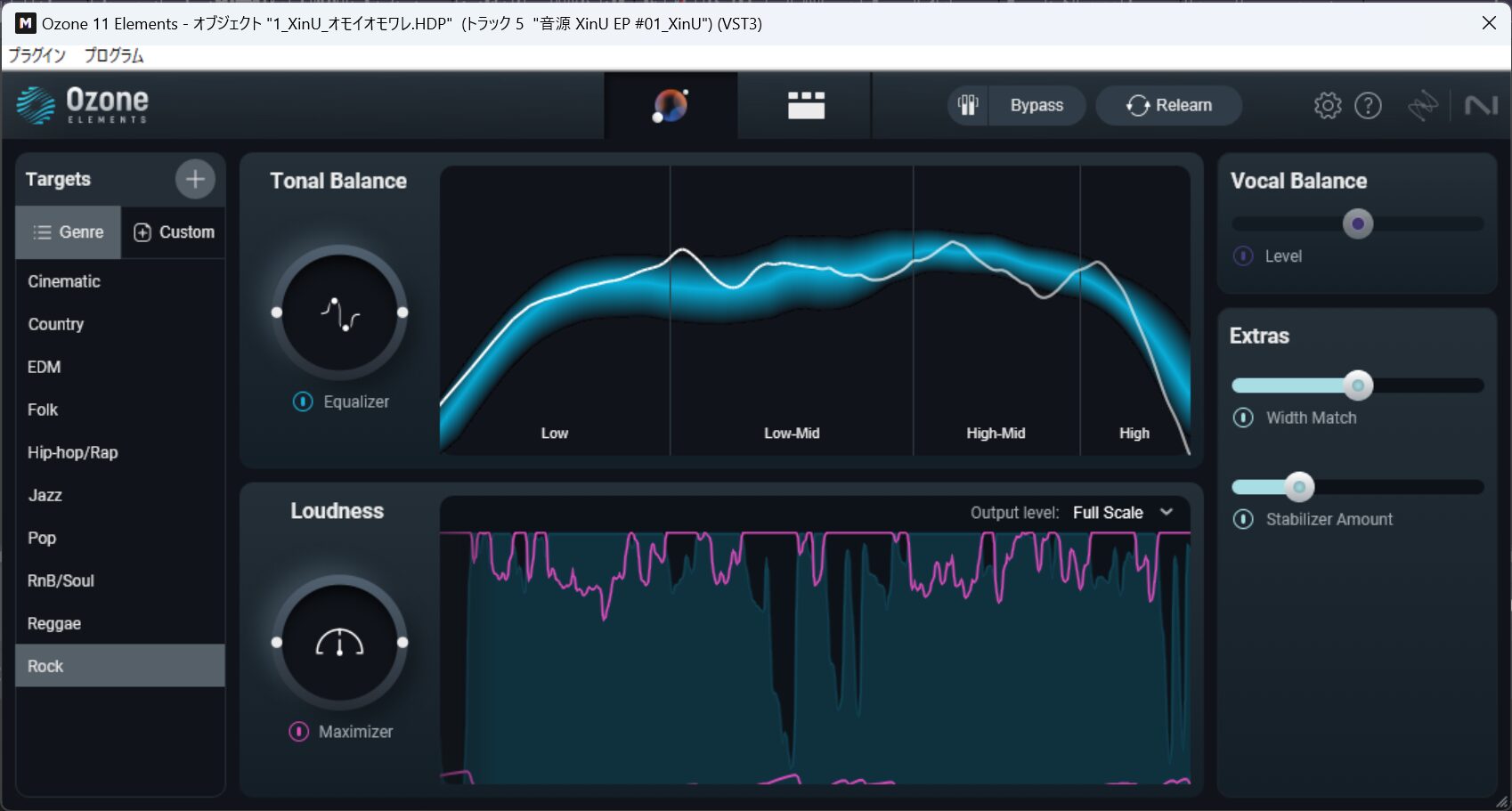Toggle the Width Match power button
Viewport: 1512px width, 811px height.
pos(1243,418)
